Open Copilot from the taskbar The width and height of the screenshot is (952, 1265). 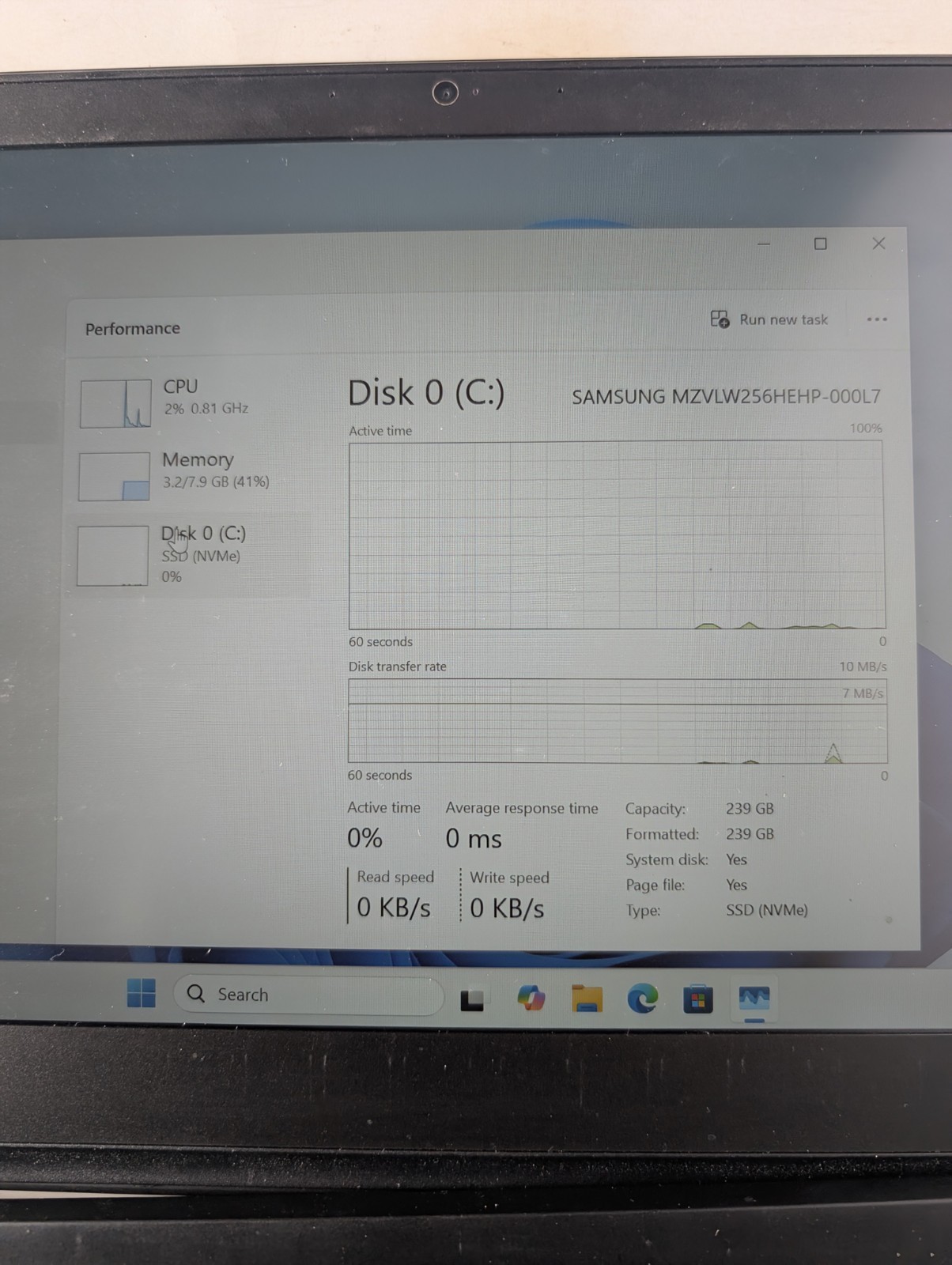pos(531,999)
